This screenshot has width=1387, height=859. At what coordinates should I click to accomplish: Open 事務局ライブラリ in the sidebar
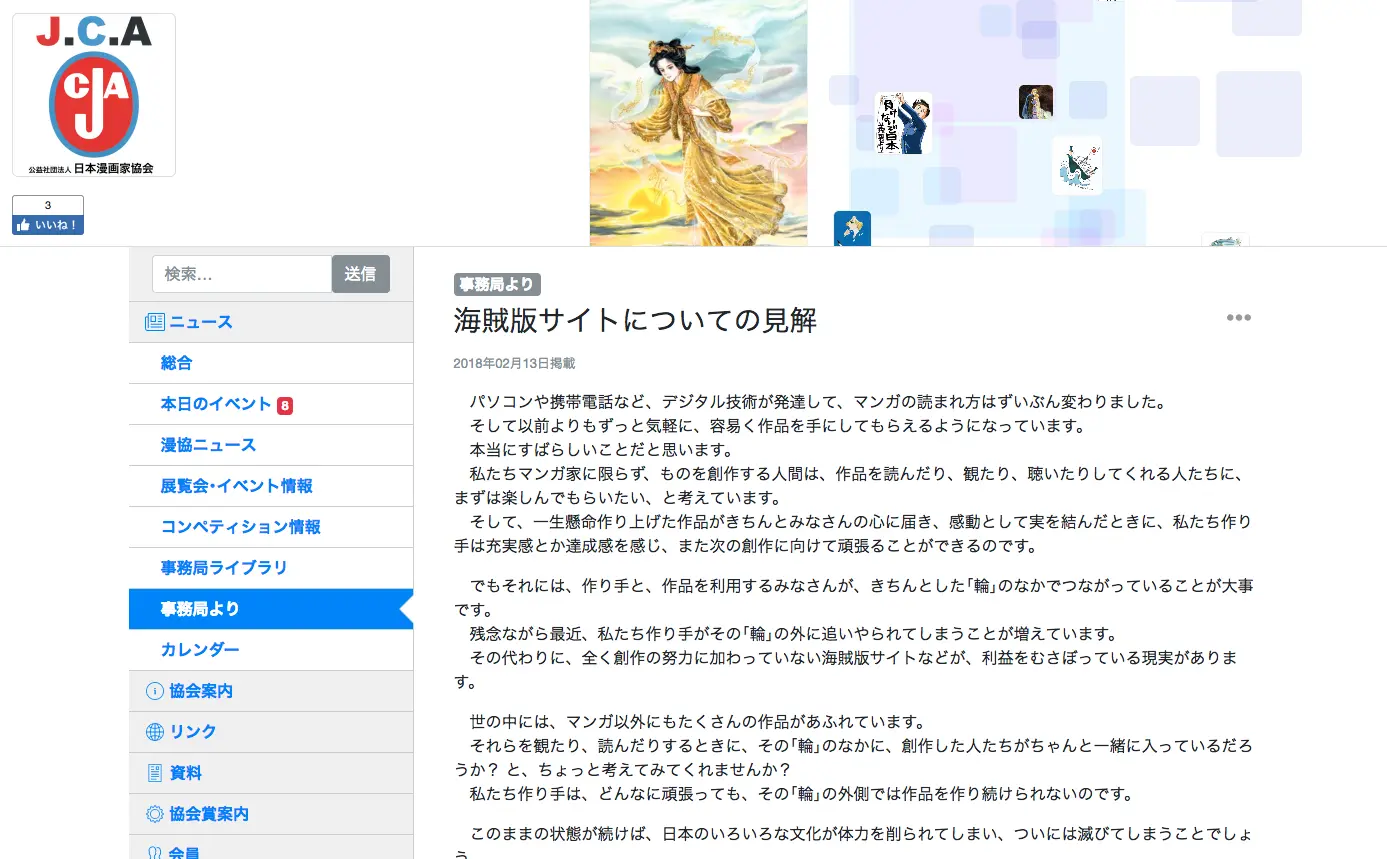pyautogui.click(x=271, y=568)
